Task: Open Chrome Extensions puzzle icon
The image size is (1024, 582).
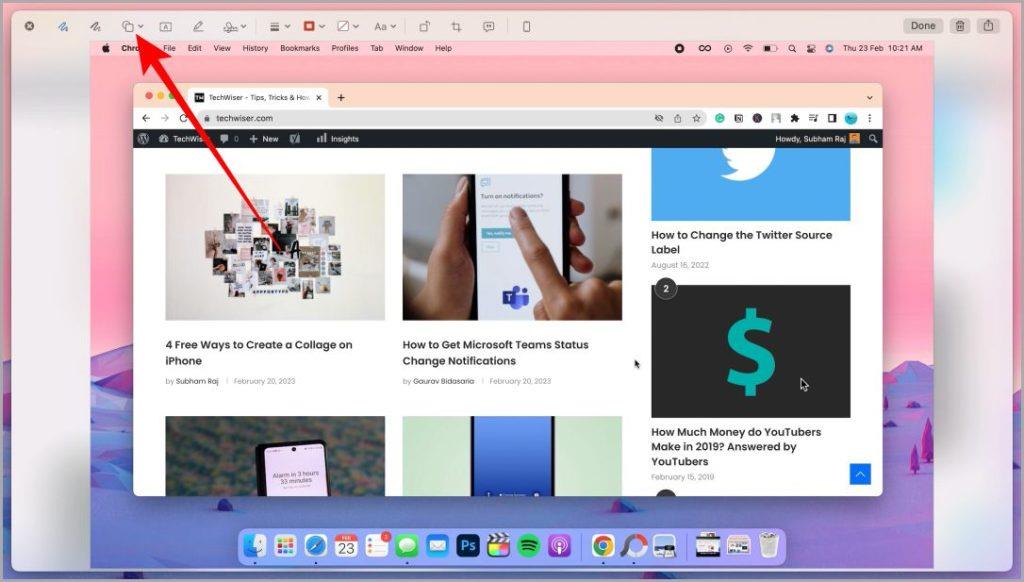Action: 795,118
